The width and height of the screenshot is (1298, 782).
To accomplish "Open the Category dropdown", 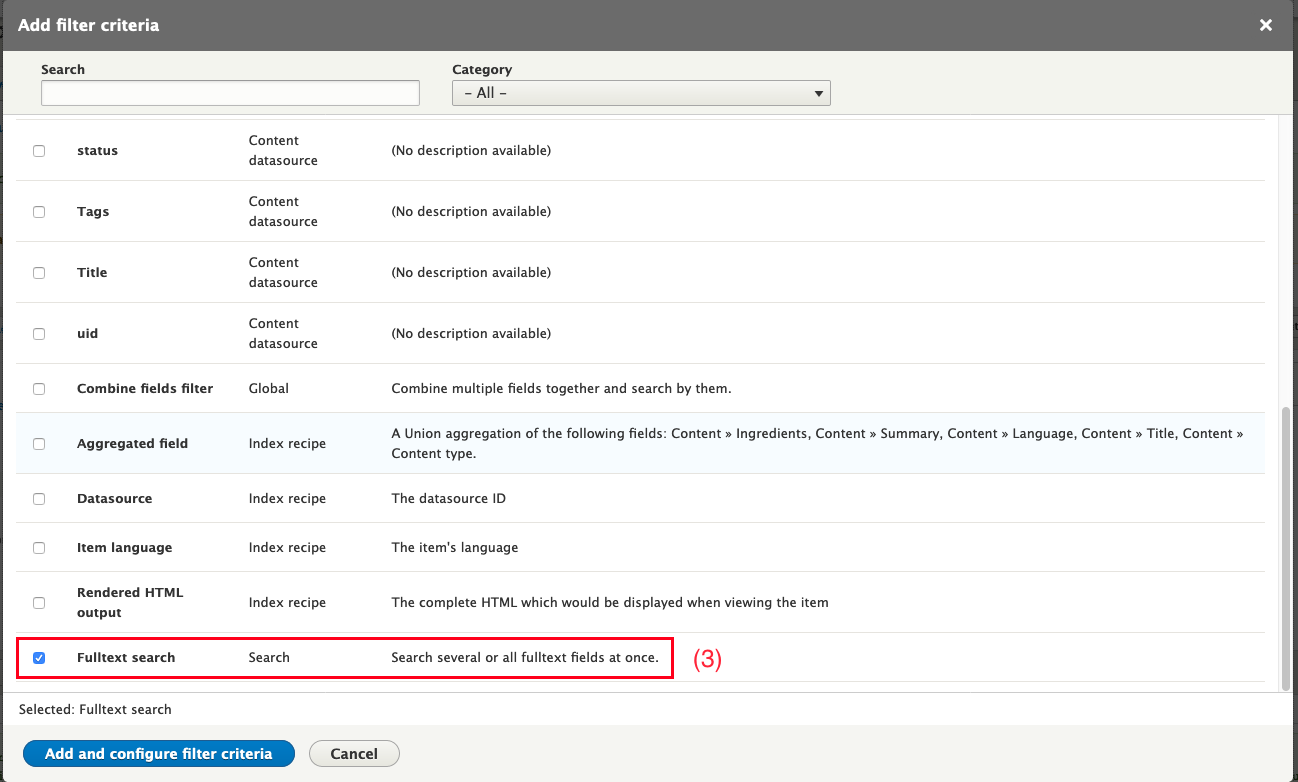I will (x=641, y=93).
